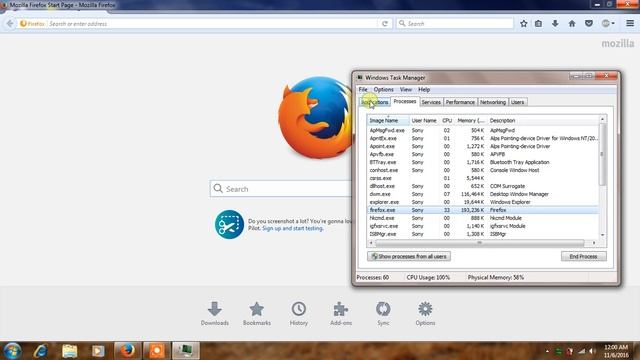Sort by Image Name column header

tap(388, 120)
